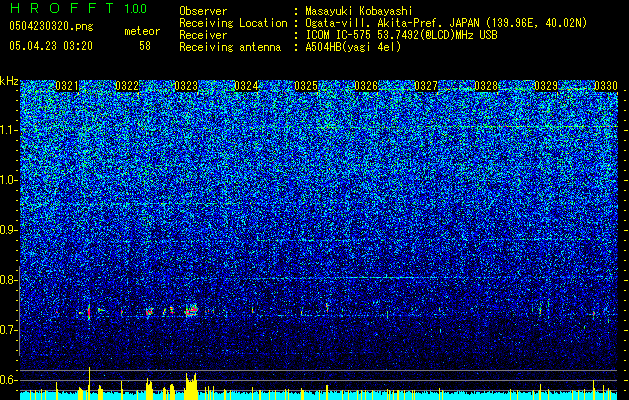Click the kHz axis unit label
The image size is (629, 400).
pos(9,81)
